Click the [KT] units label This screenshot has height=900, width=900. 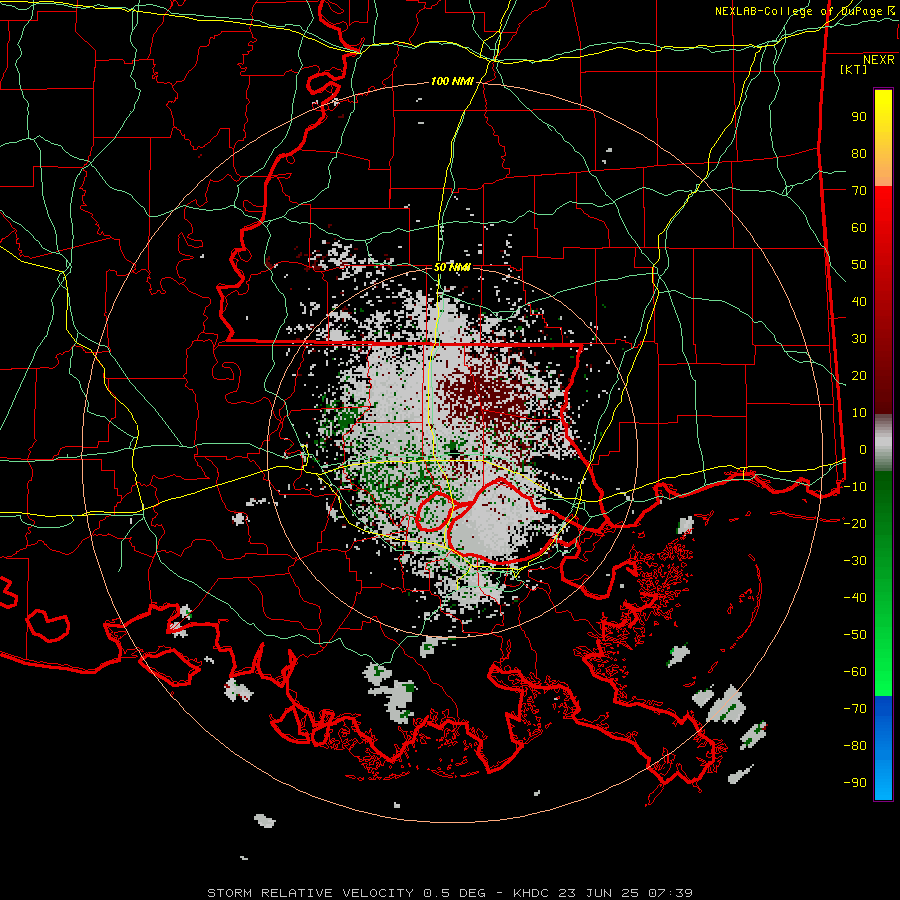point(853,69)
